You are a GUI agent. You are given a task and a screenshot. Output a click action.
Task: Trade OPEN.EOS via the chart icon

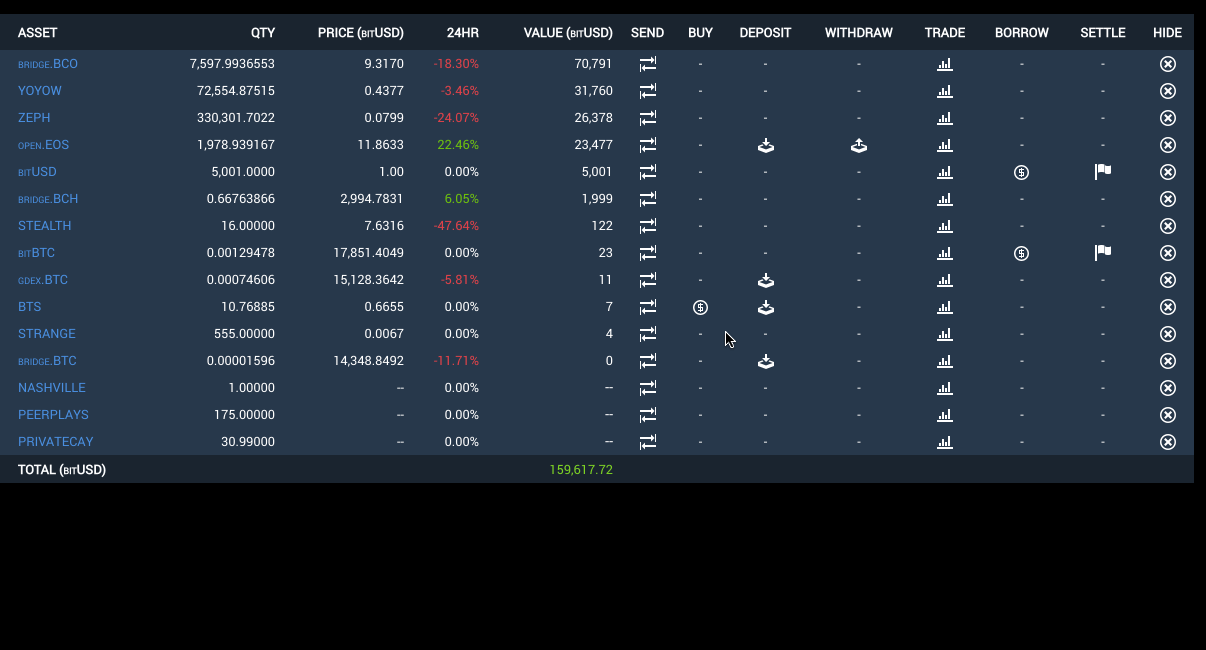tap(945, 145)
